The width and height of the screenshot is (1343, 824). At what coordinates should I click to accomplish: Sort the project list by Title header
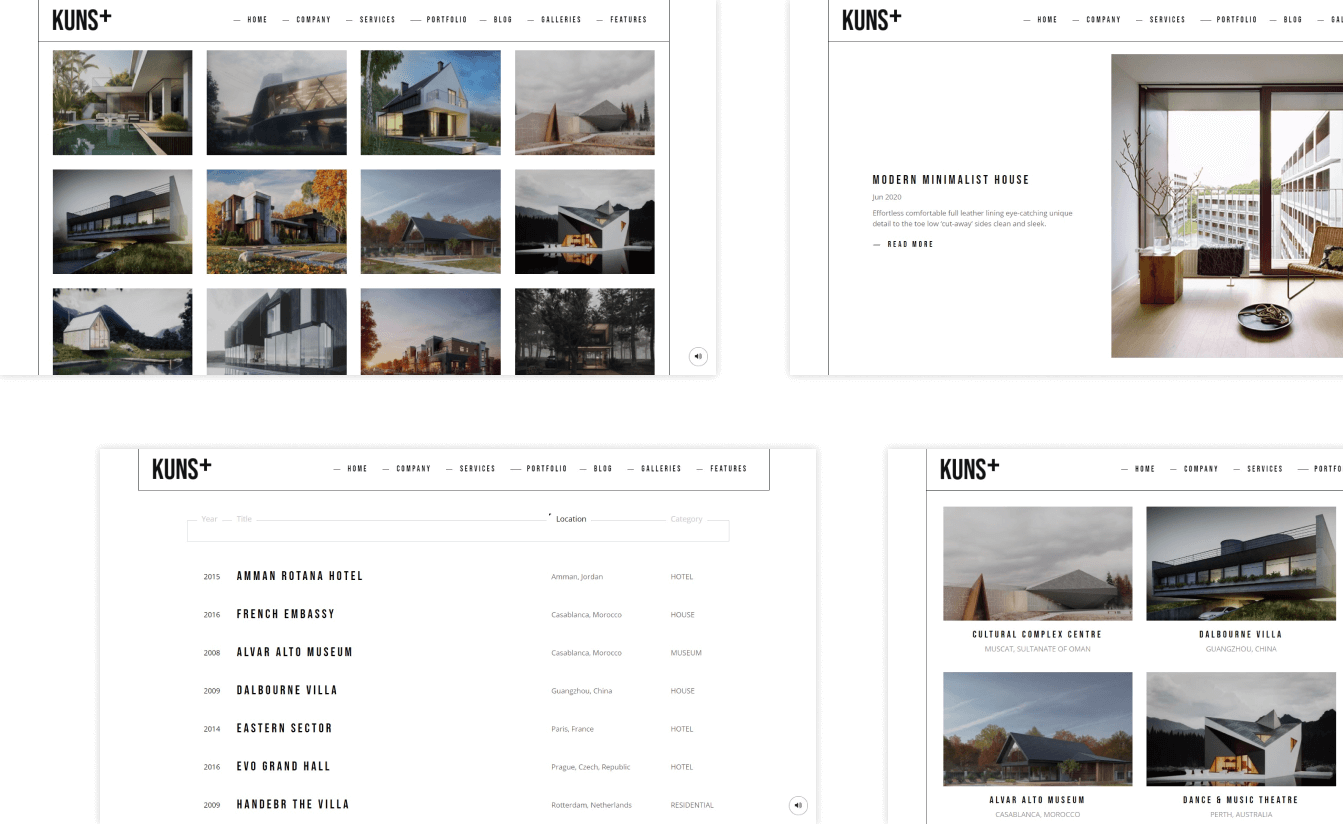tap(244, 519)
